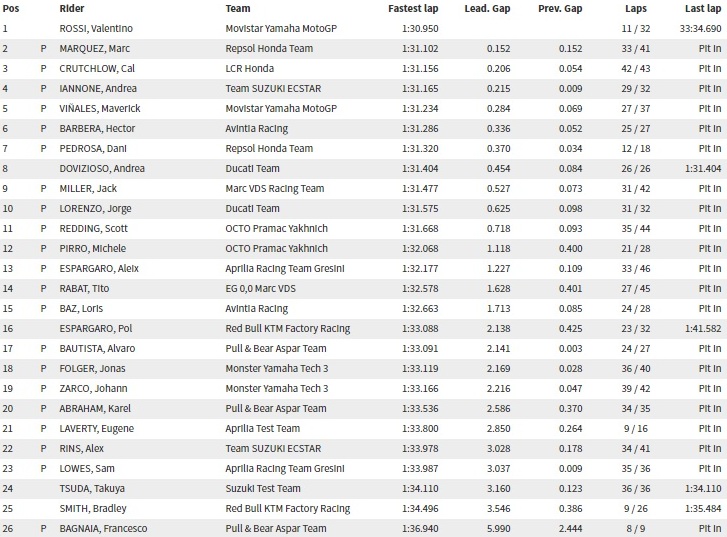
Task: Select the Pos column header
Action: 11,8
